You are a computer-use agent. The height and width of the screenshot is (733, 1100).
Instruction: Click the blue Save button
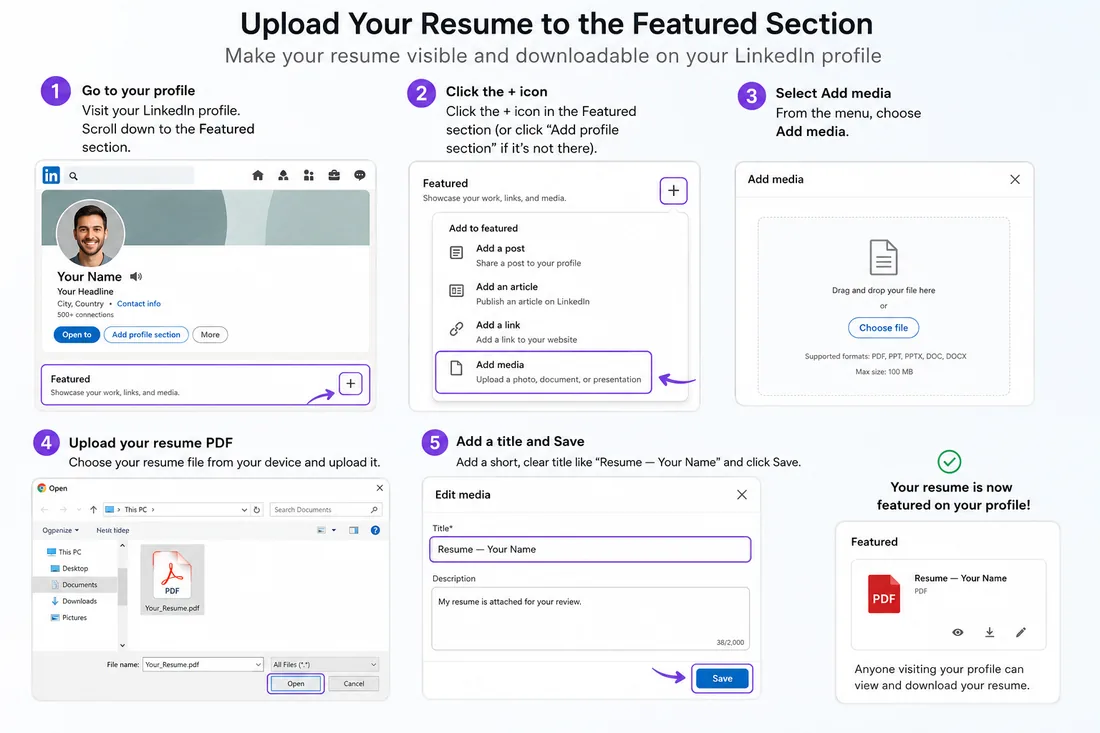722,678
